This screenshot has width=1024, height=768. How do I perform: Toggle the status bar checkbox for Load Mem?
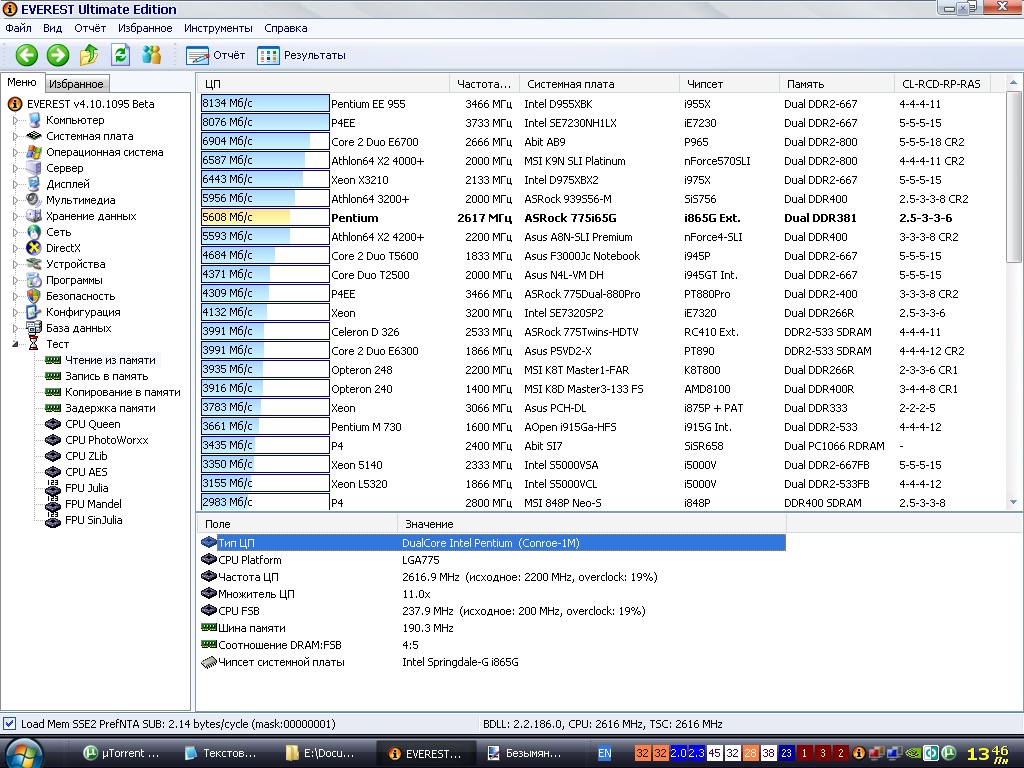pyautogui.click(x=9, y=724)
